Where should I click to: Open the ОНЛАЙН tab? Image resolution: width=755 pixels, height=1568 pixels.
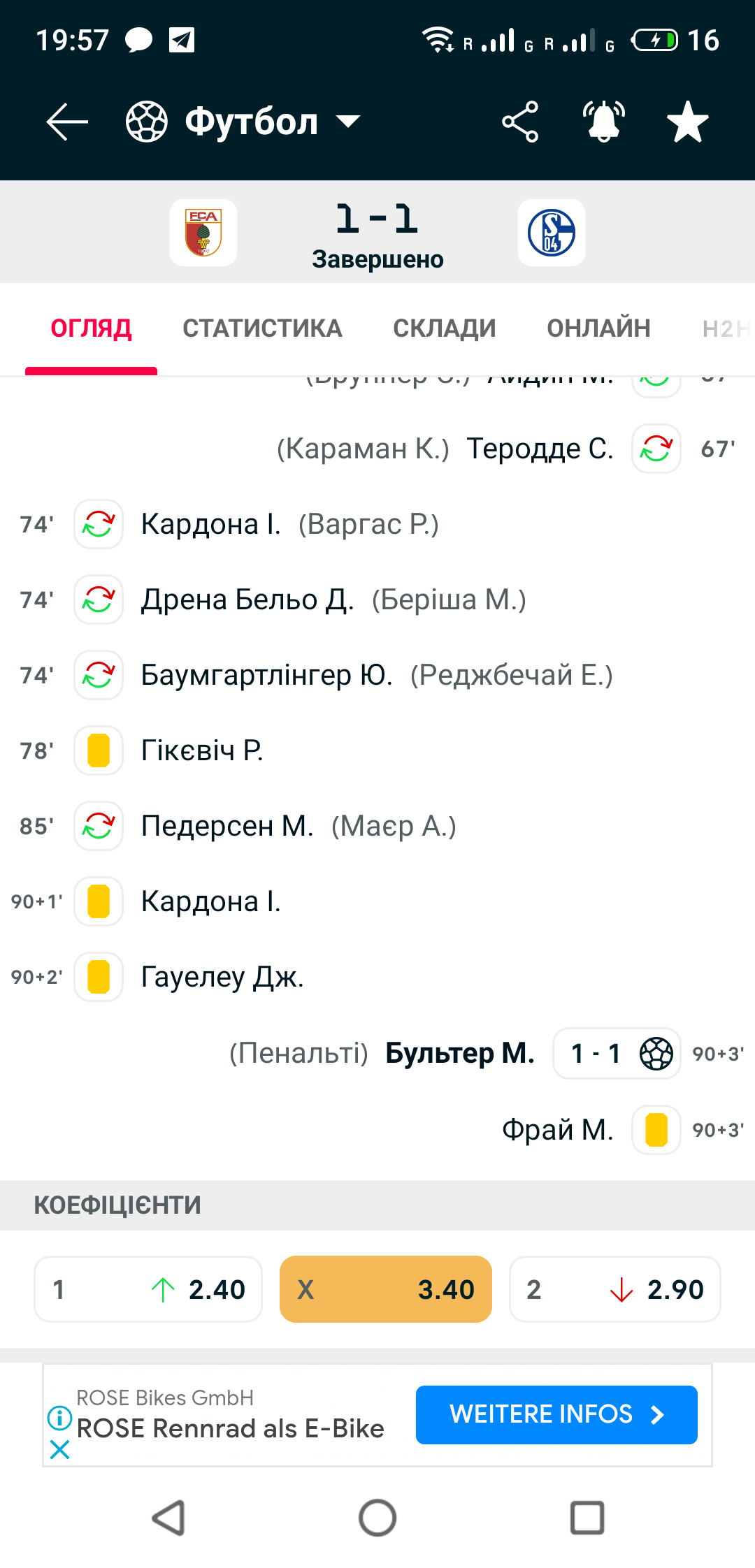click(x=598, y=328)
